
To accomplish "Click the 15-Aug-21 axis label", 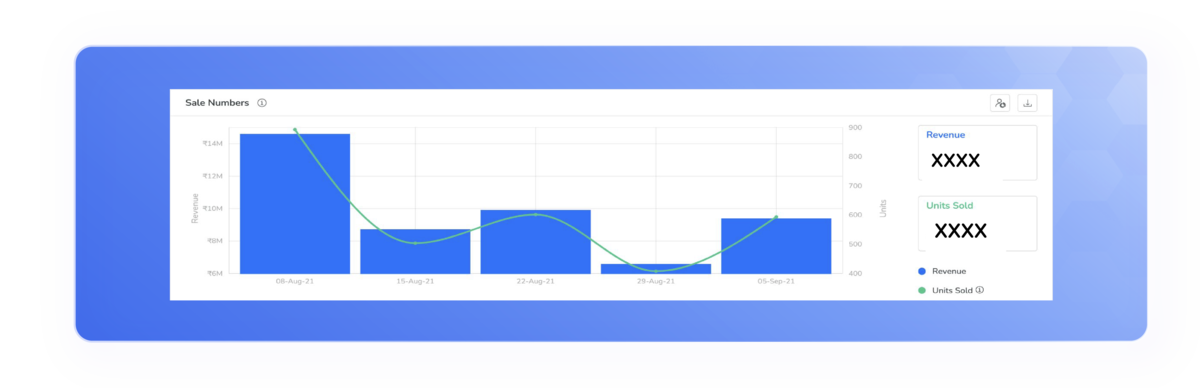I will click(x=415, y=281).
